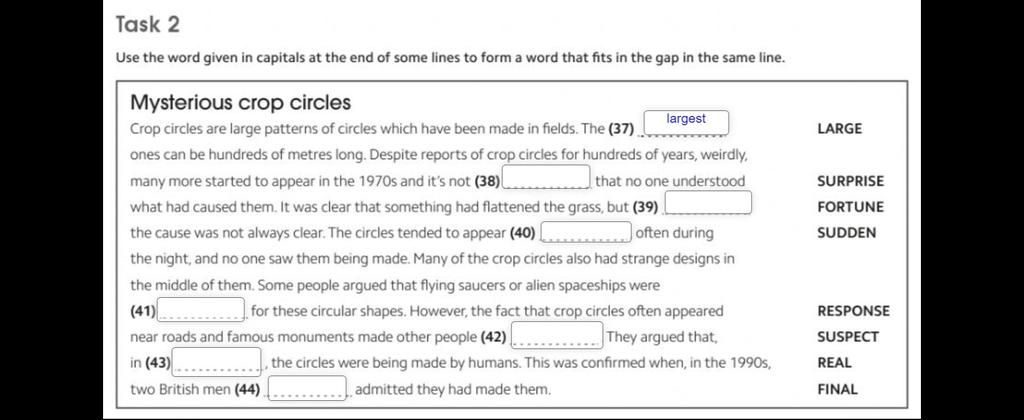Click the instruction sentence under Task 2
This screenshot has width=1024, height=420.
(450, 58)
